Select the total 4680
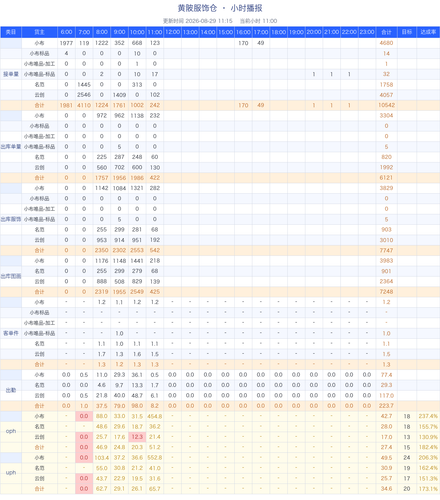This screenshot has height=500, width=440. [x=386, y=43]
